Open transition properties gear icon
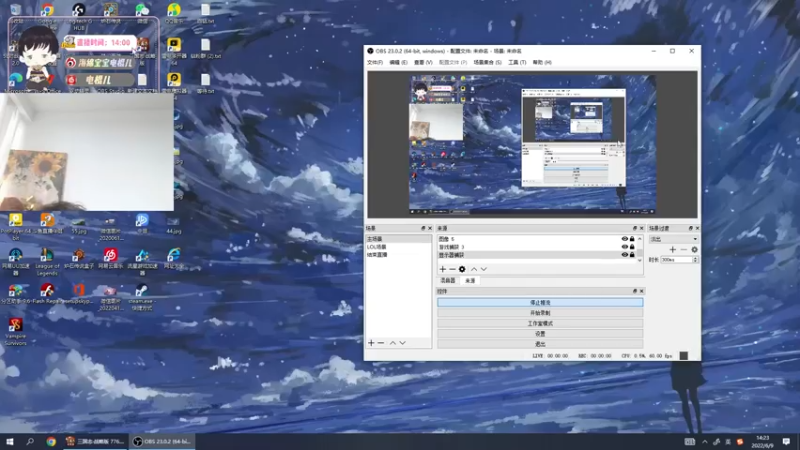The height and width of the screenshot is (450, 800). (x=694, y=249)
